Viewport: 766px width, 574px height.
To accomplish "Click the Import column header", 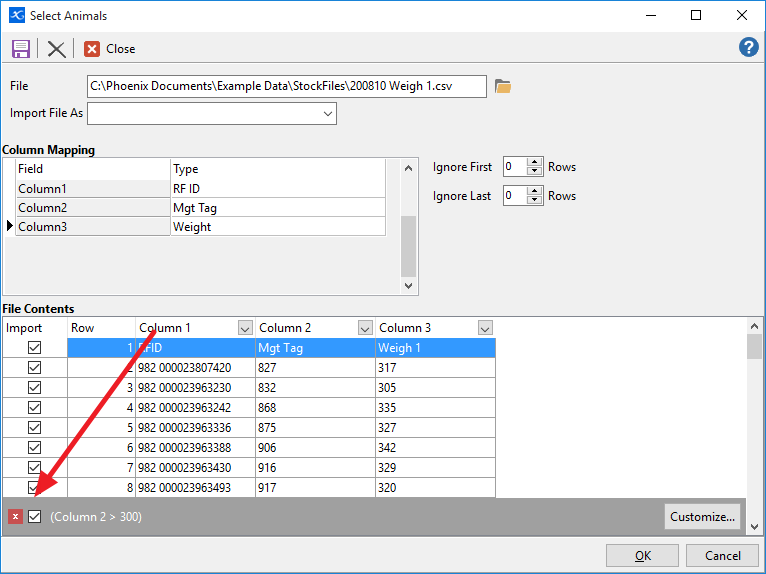I will [35, 328].
